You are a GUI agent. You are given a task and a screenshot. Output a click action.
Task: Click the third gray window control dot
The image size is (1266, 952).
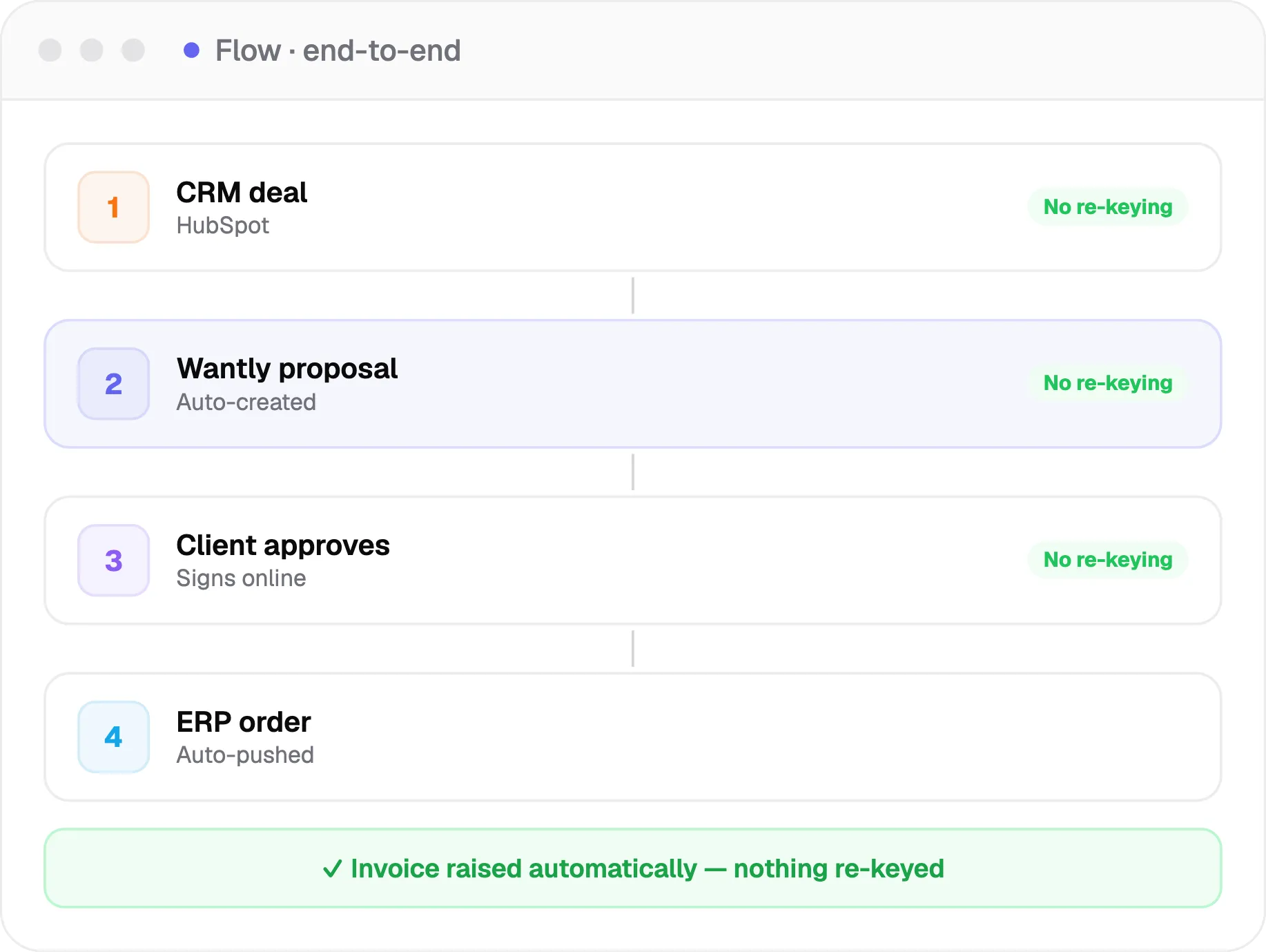click(x=133, y=50)
